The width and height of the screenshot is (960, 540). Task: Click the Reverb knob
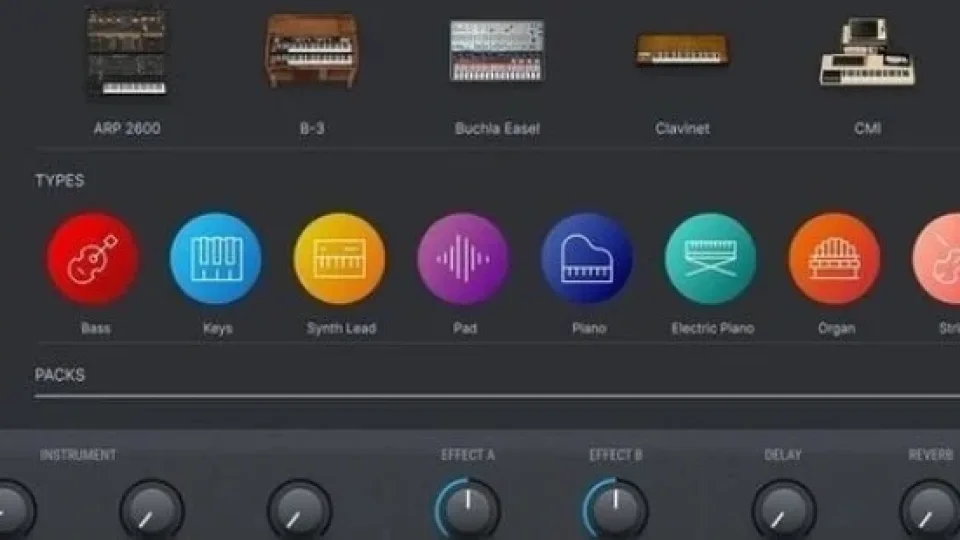pos(931,509)
